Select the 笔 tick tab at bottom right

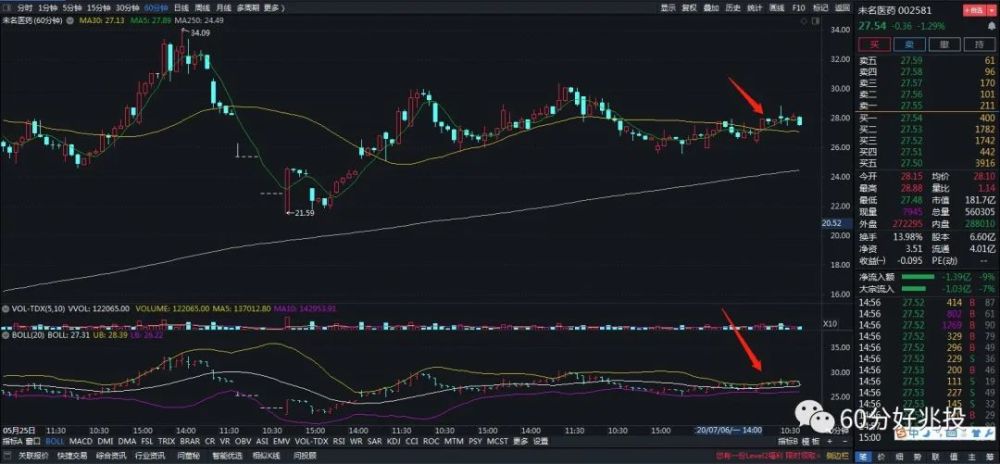click(x=862, y=456)
